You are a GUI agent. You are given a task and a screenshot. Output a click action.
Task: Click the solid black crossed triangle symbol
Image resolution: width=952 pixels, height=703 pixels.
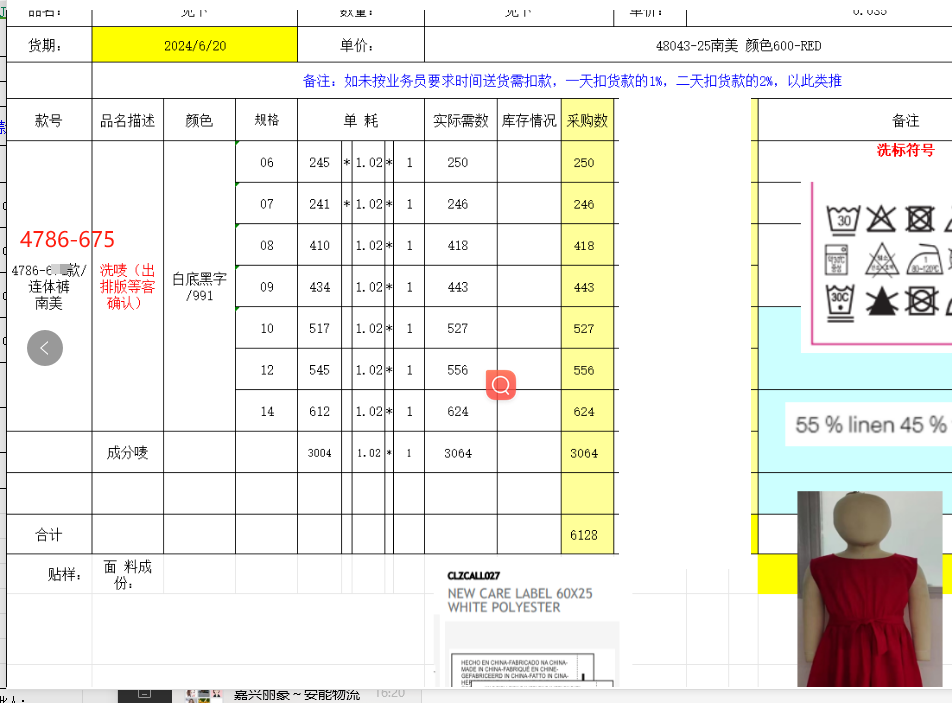[882, 301]
